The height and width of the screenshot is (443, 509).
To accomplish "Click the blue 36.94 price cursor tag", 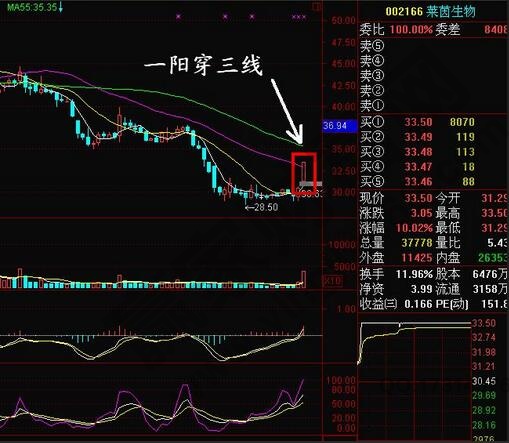I will [339, 126].
